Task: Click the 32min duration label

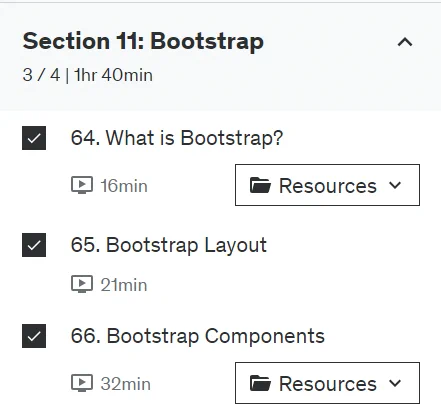Action: click(x=126, y=384)
